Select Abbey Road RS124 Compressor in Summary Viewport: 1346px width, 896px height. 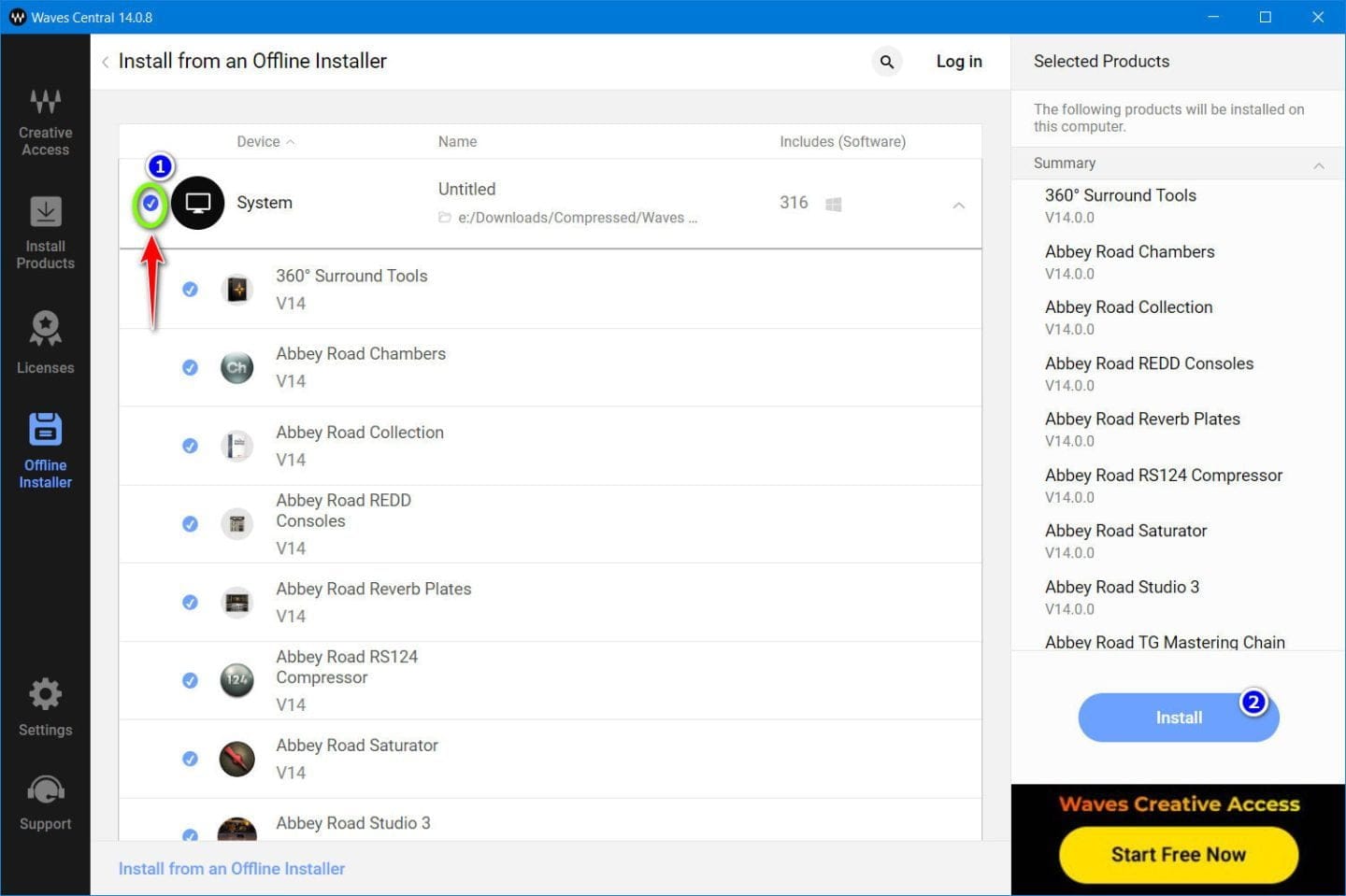point(1164,476)
